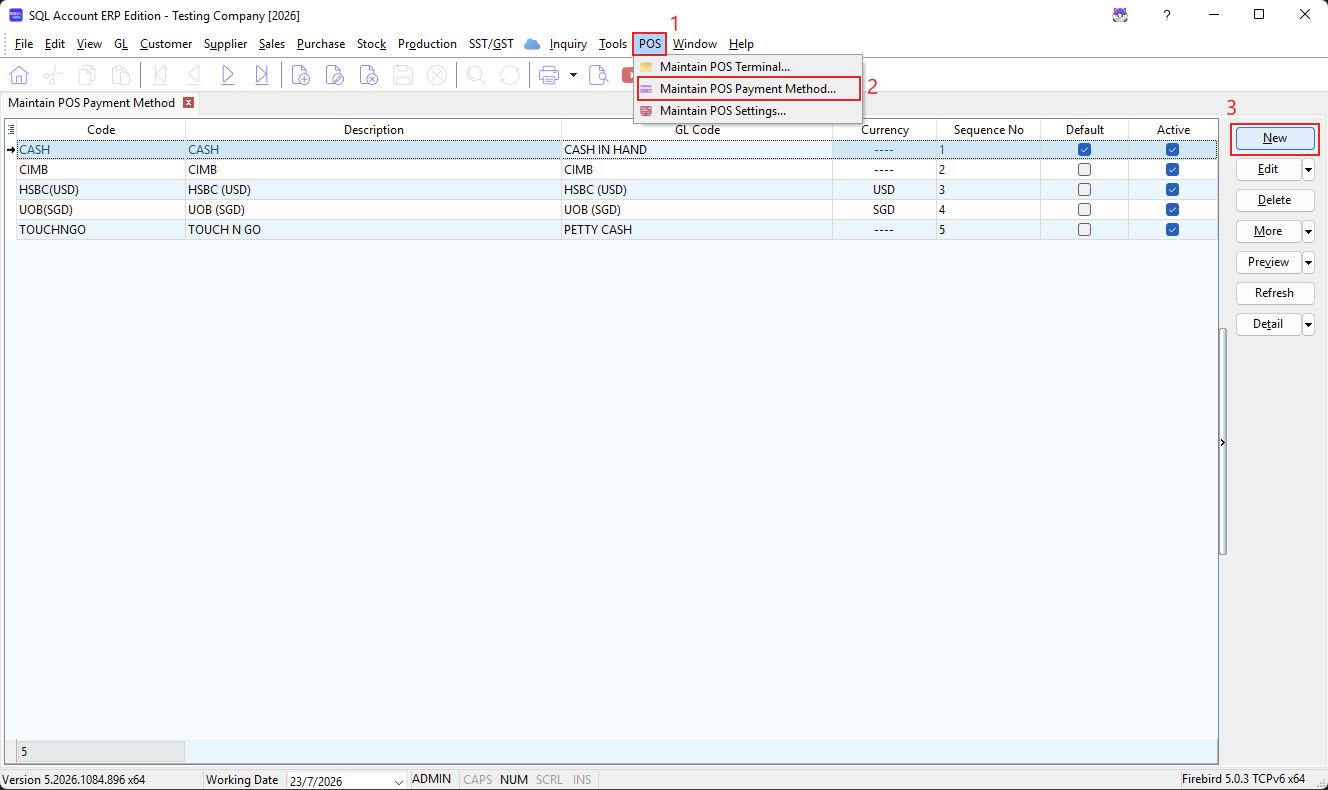The width and height of the screenshot is (1328, 790).
Task: Click the circled X Cancel toolbar icon
Action: 437,75
